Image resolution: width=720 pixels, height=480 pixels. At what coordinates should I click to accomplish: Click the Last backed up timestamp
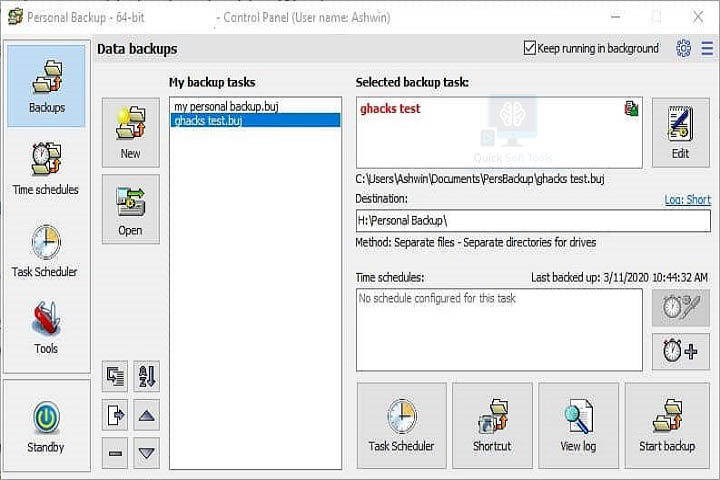coord(619,277)
